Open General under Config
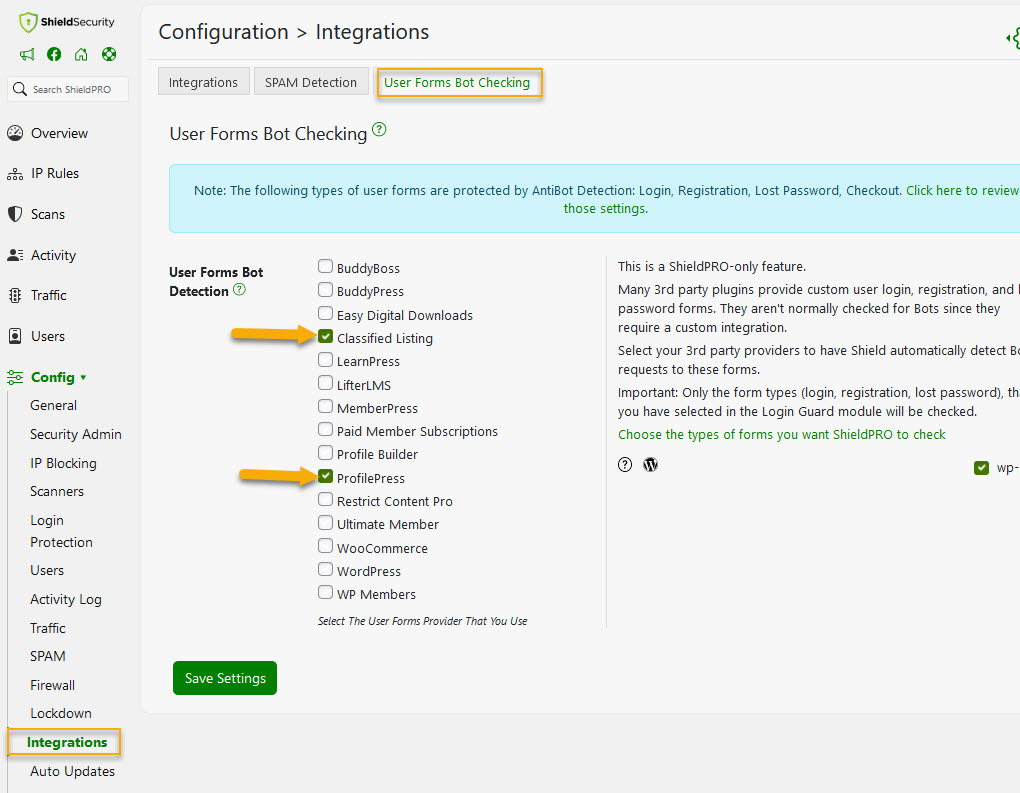The height and width of the screenshot is (793, 1020). [x=53, y=405]
